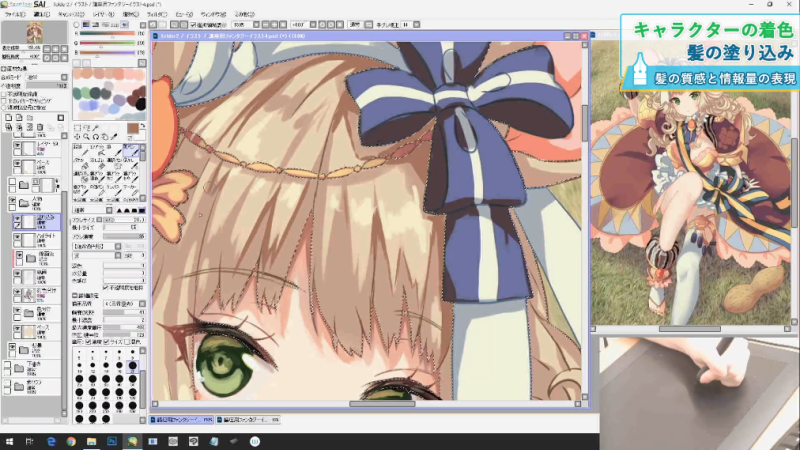Zoom out canvas with minus toolbar button
This screenshot has width=800, height=450.
[265, 24]
